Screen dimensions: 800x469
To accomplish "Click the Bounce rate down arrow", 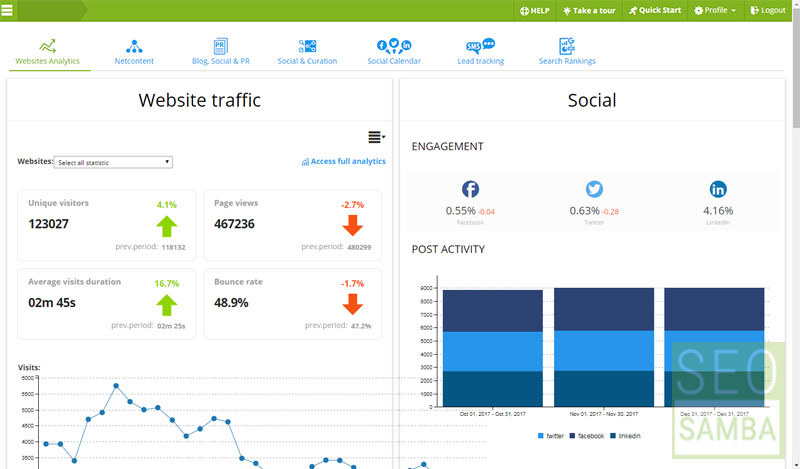I will pyautogui.click(x=352, y=304).
